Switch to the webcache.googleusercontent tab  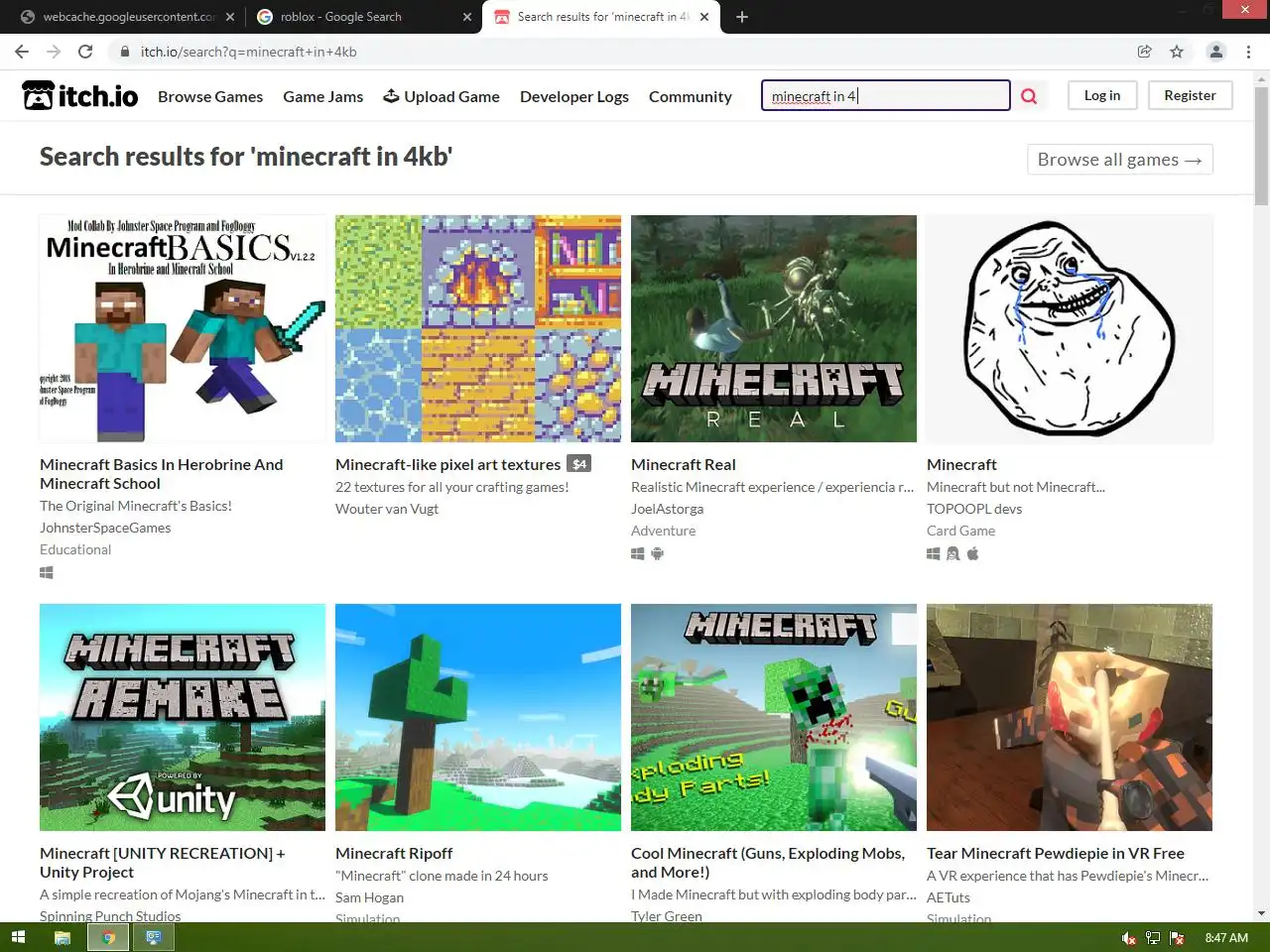(127, 17)
